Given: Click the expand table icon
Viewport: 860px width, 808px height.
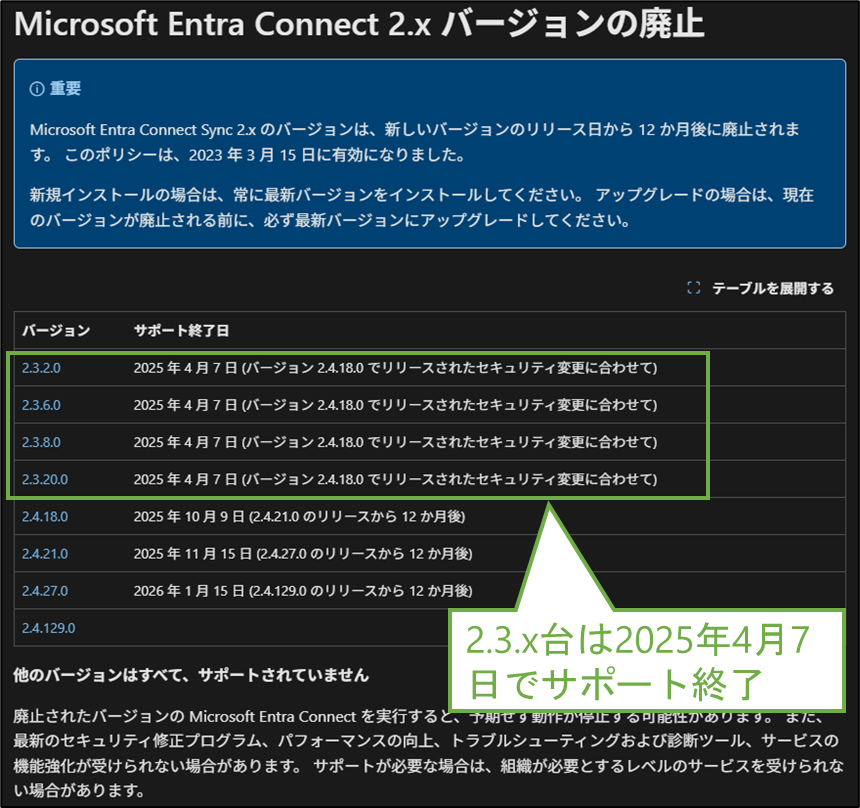Looking at the screenshot, I should coord(694,288).
